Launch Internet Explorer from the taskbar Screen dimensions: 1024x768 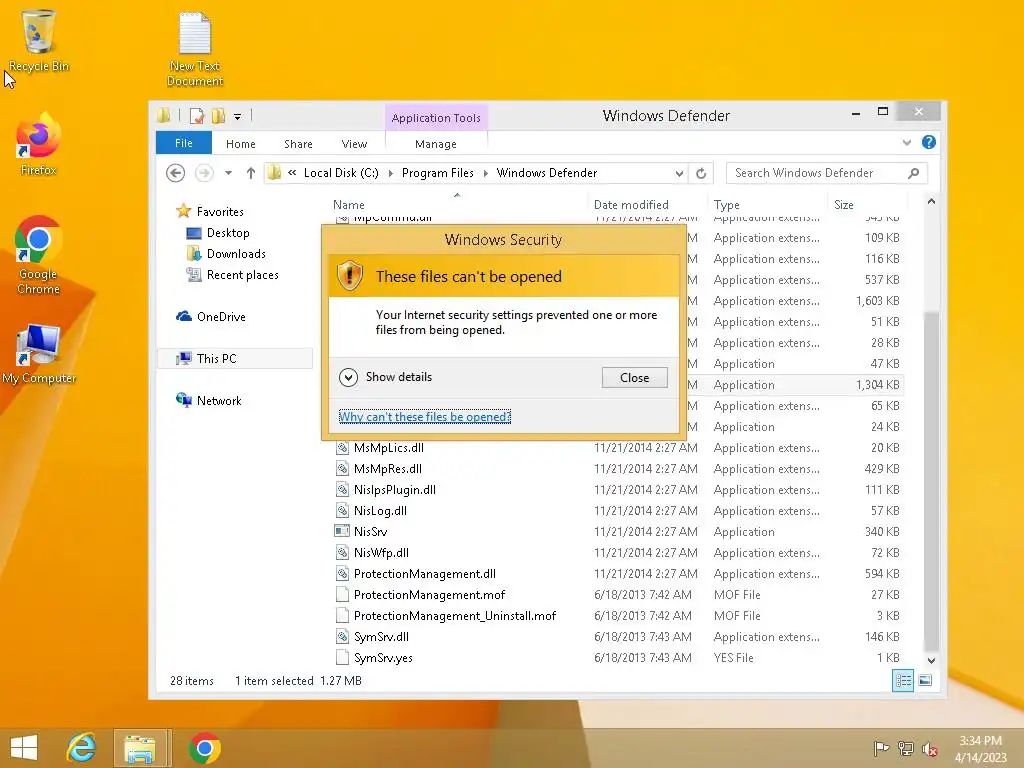click(82, 748)
